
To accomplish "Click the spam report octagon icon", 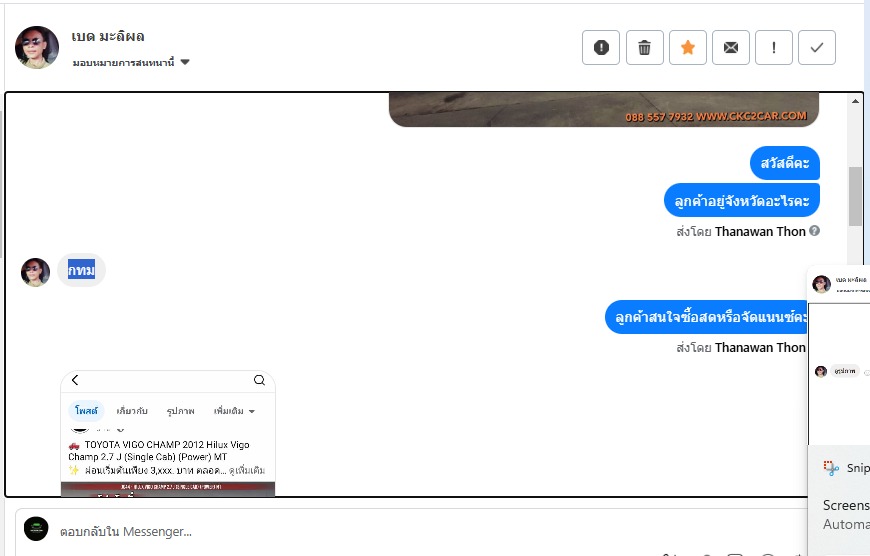I will [x=601, y=48].
